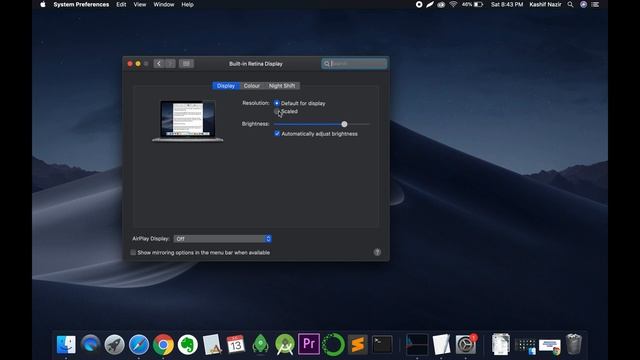
Task: Click the Brightness slider handle
Action: pos(344,124)
